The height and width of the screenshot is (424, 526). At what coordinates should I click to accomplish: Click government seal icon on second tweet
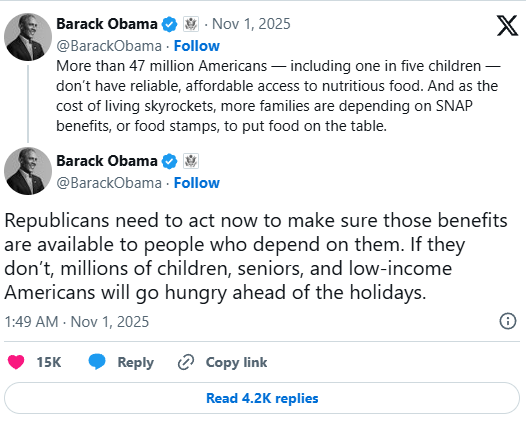click(x=191, y=161)
